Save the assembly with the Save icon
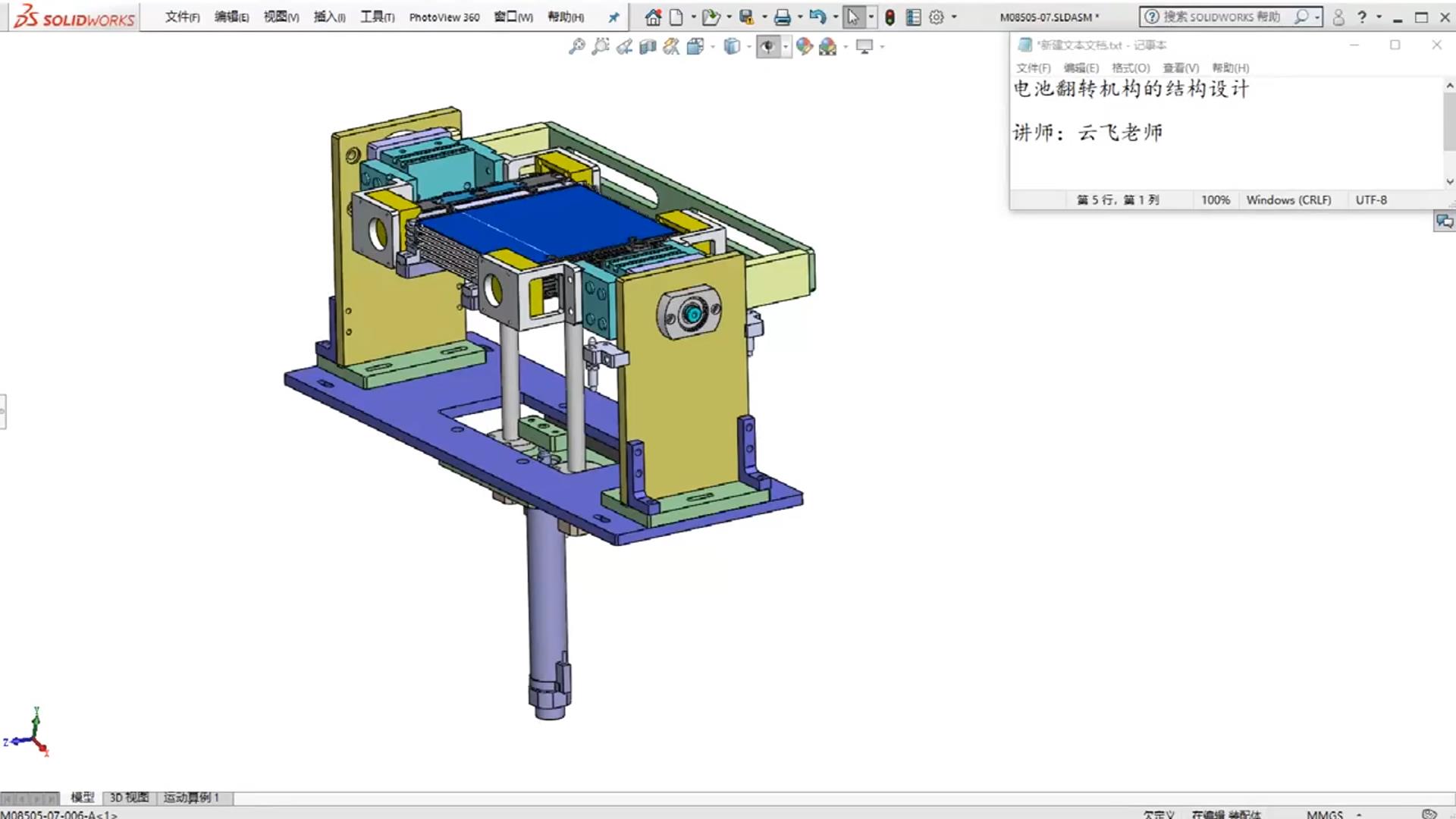 (x=747, y=17)
